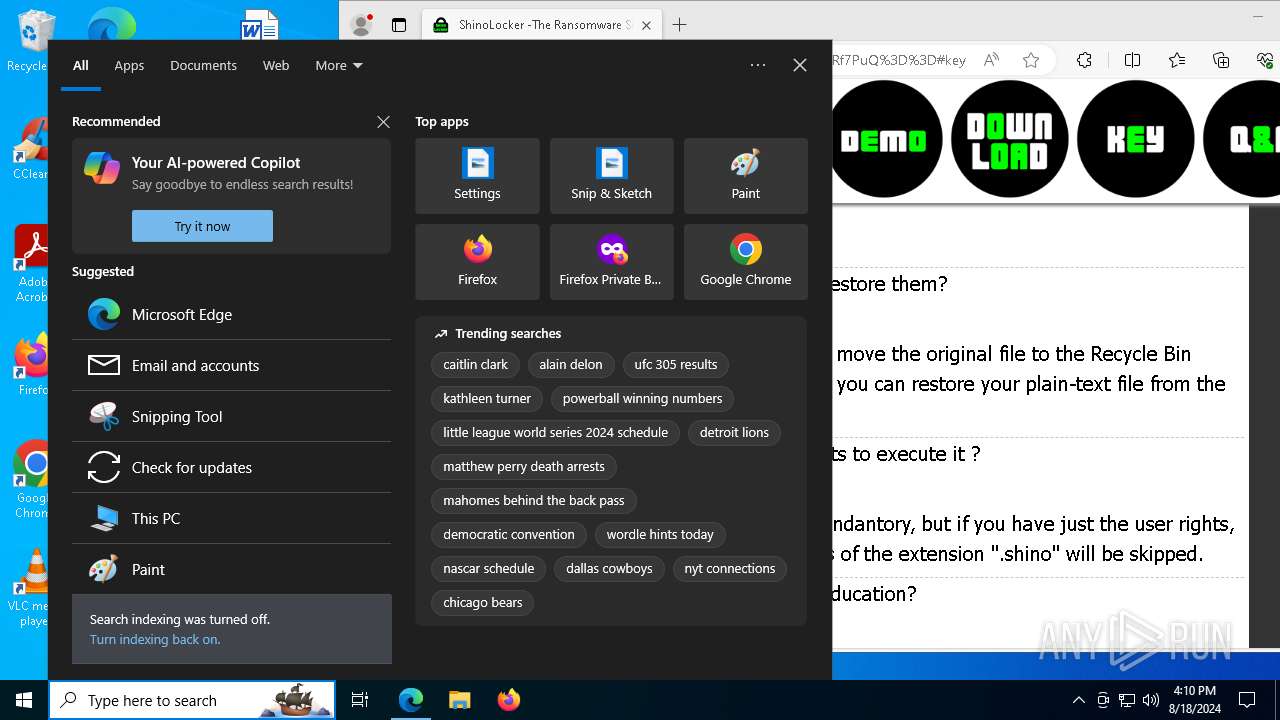Open Edge from the taskbar
Viewport: 1280px width, 720px height.
coord(411,700)
